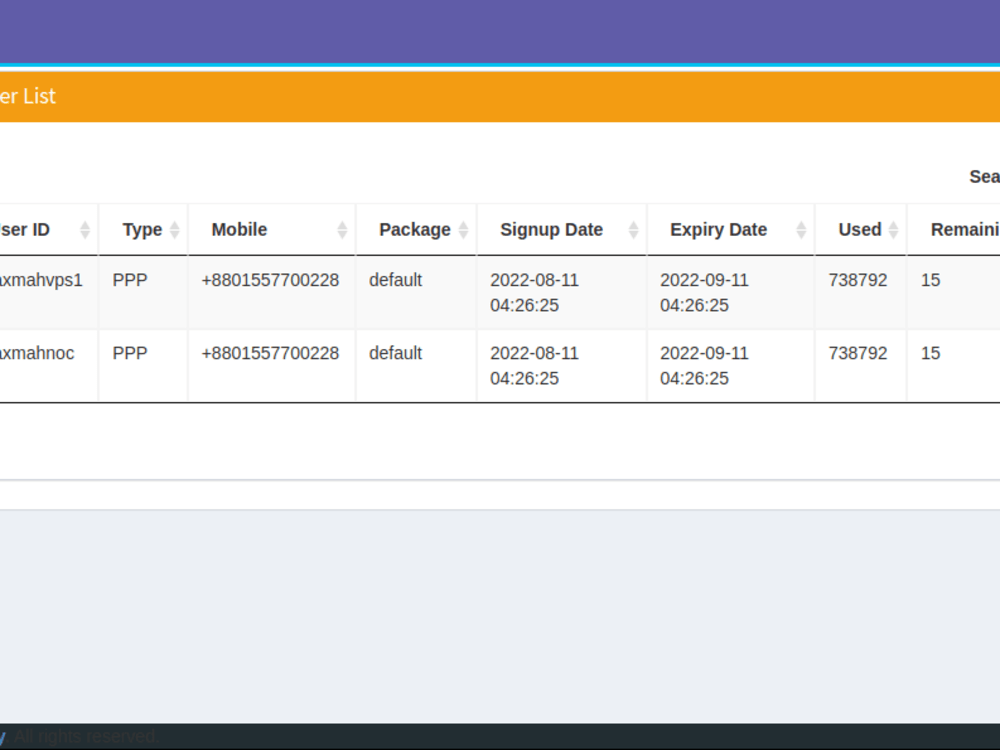Click the sort icon beside Expiry Date header
This screenshot has width=1000, height=750.
click(800, 229)
